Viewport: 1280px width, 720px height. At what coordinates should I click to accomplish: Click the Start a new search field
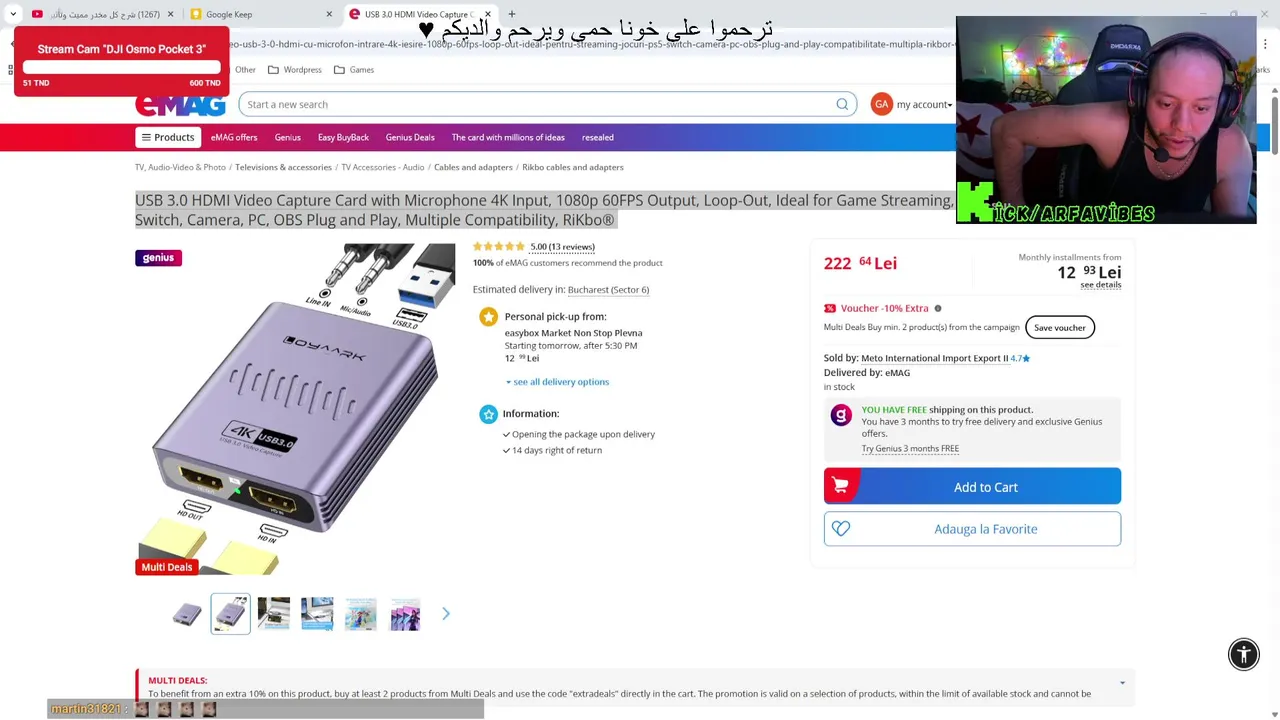click(538, 104)
